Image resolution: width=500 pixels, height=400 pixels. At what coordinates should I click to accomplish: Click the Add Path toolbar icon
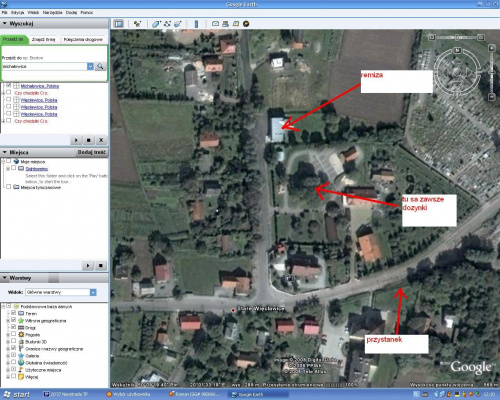pos(167,24)
